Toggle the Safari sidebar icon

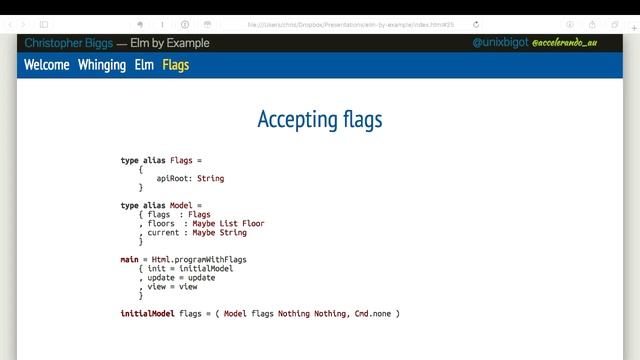point(44,25)
